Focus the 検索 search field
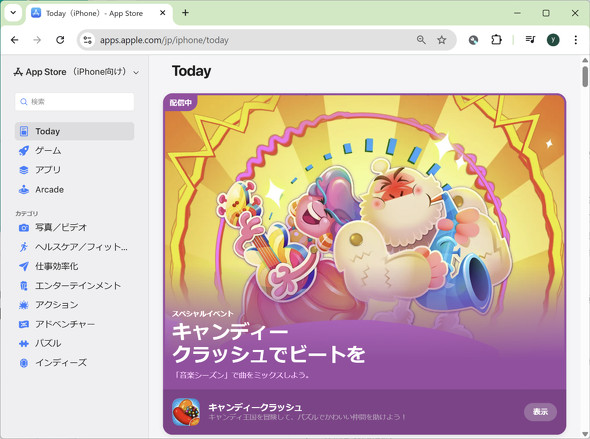This screenshot has width=590, height=439. coord(75,102)
